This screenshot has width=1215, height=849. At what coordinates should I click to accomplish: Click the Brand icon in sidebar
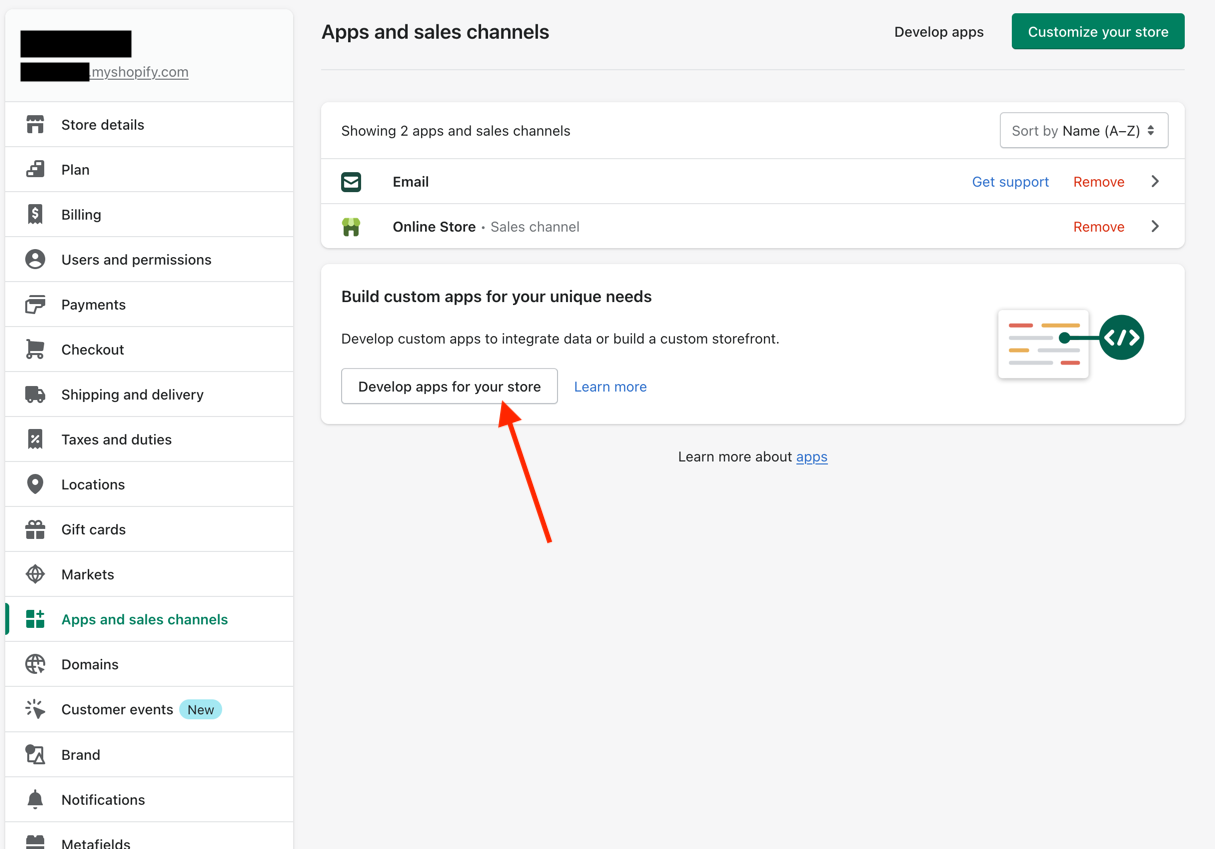pyautogui.click(x=35, y=755)
